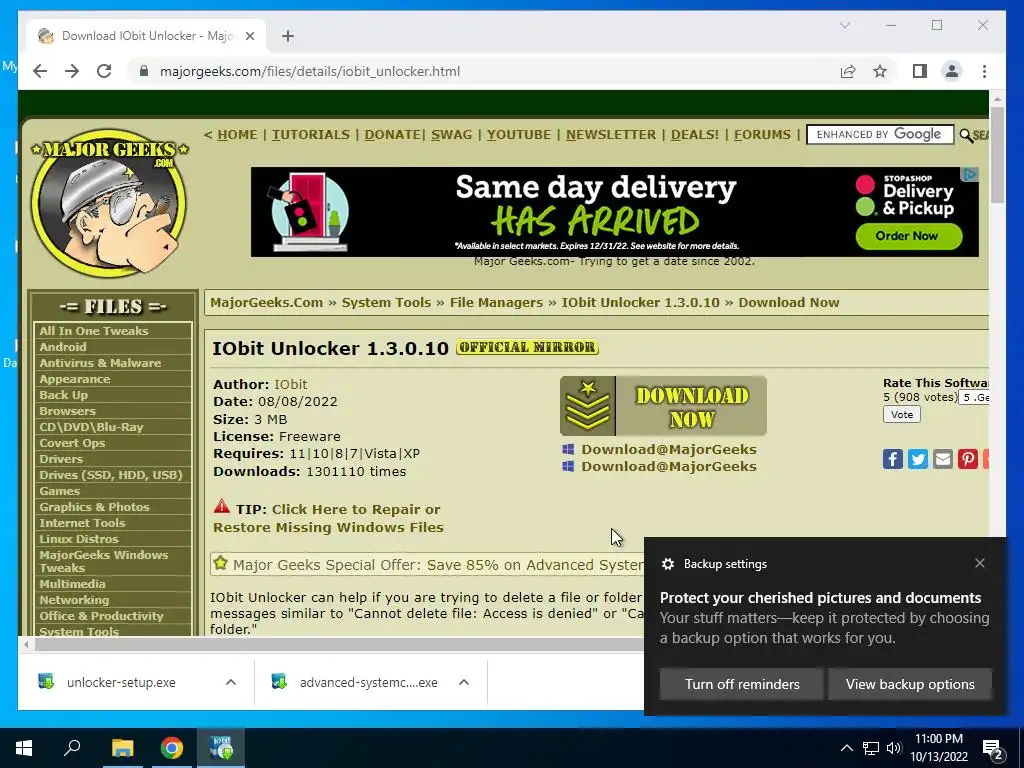Open taskbar search magnifier

[x=72, y=748]
